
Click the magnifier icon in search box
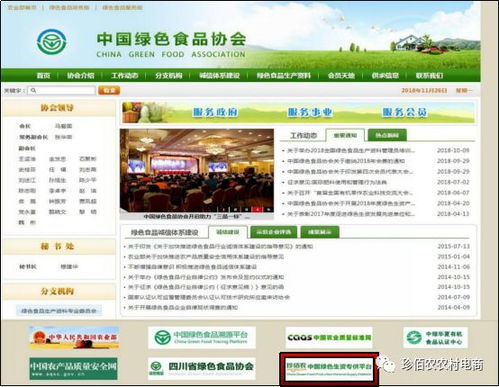tap(33, 90)
